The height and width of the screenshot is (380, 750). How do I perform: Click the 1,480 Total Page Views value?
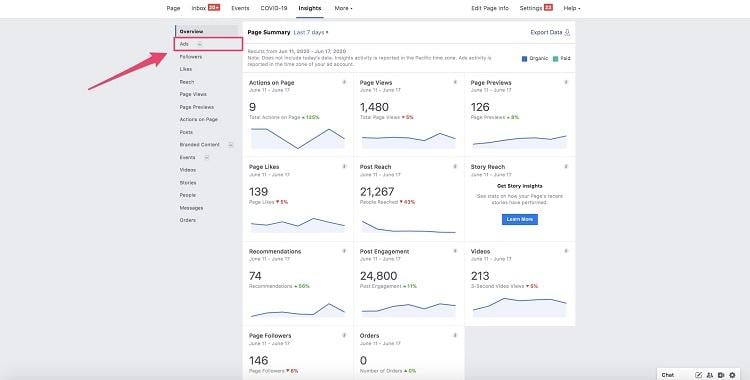click(x=374, y=107)
